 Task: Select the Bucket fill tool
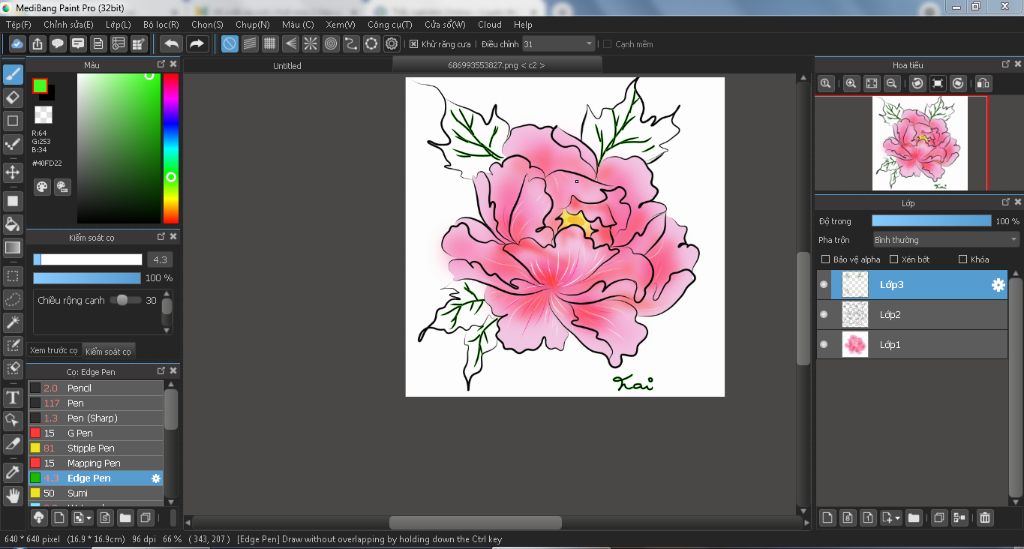point(12,224)
